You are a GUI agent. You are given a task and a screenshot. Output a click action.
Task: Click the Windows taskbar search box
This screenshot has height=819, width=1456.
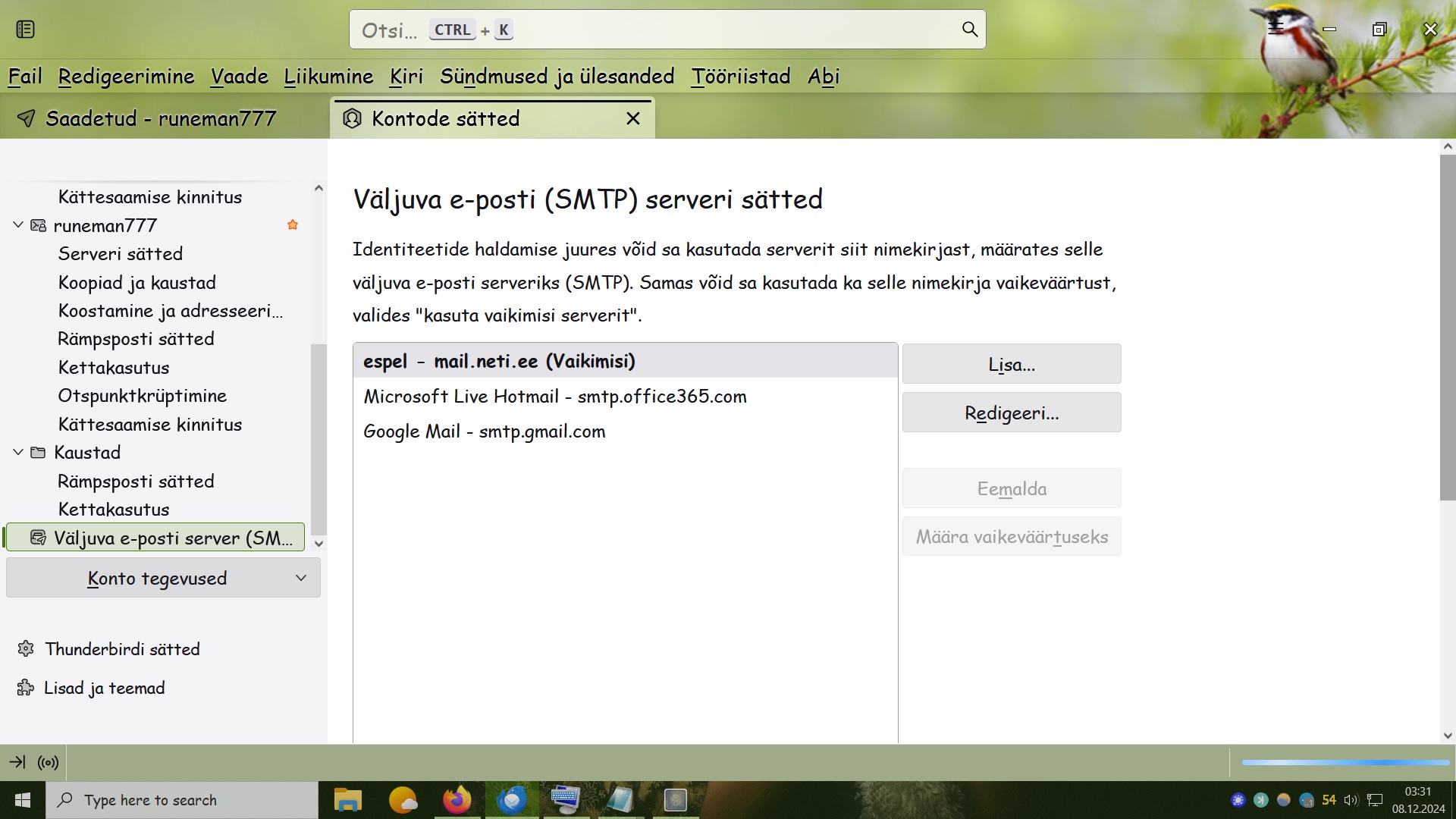182,800
